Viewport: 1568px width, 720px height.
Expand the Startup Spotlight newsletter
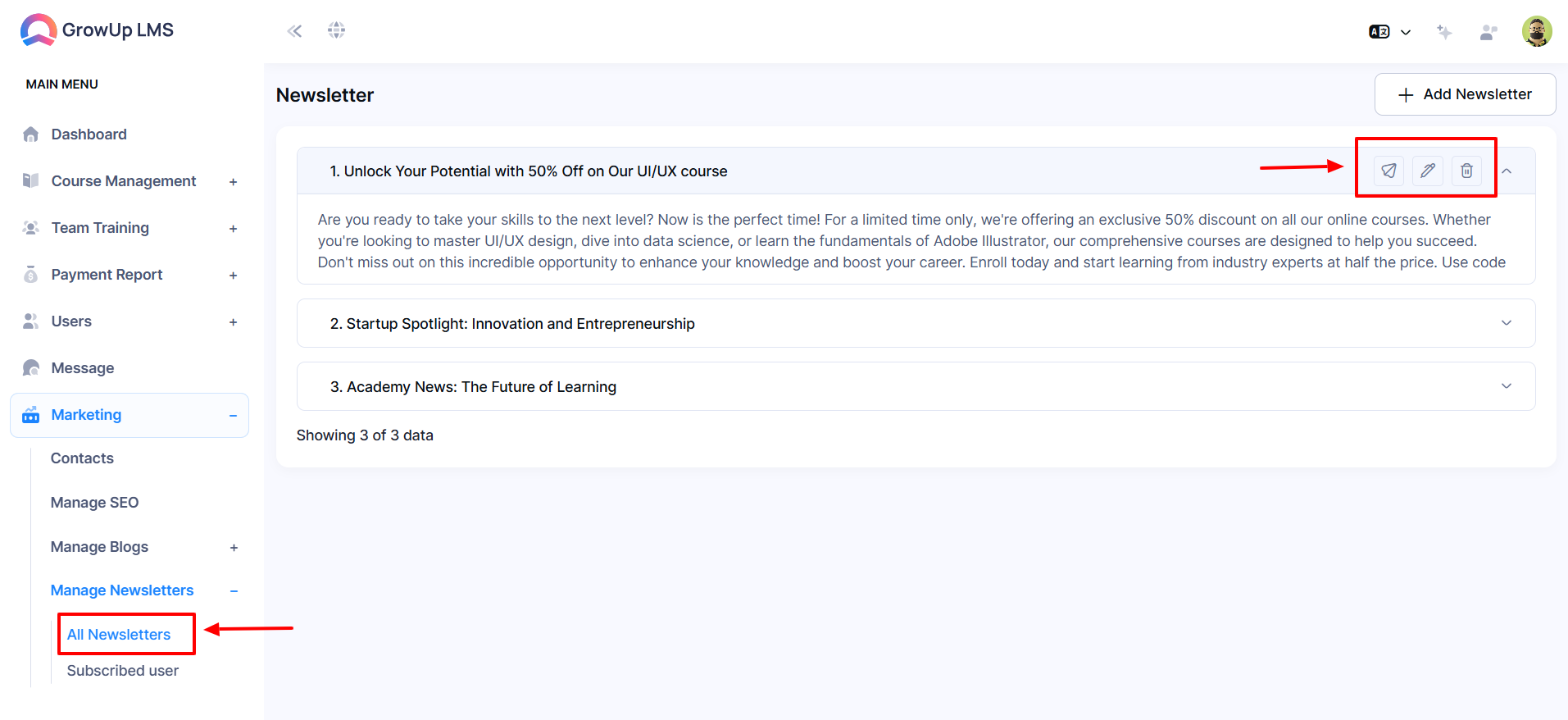coord(1507,323)
